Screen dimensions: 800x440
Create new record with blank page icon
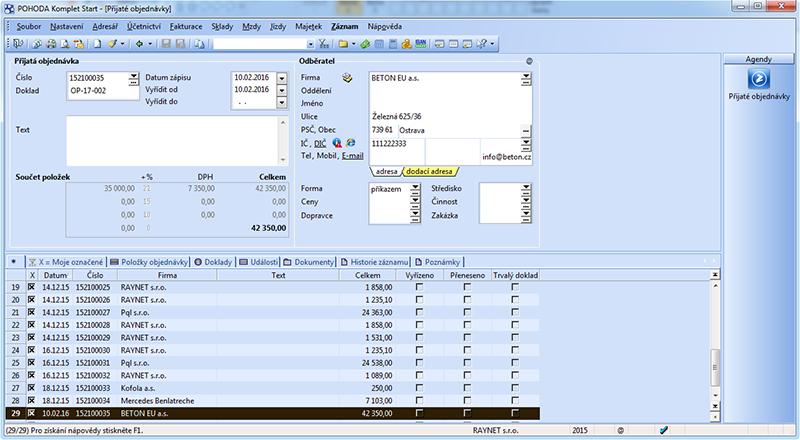click(97, 44)
